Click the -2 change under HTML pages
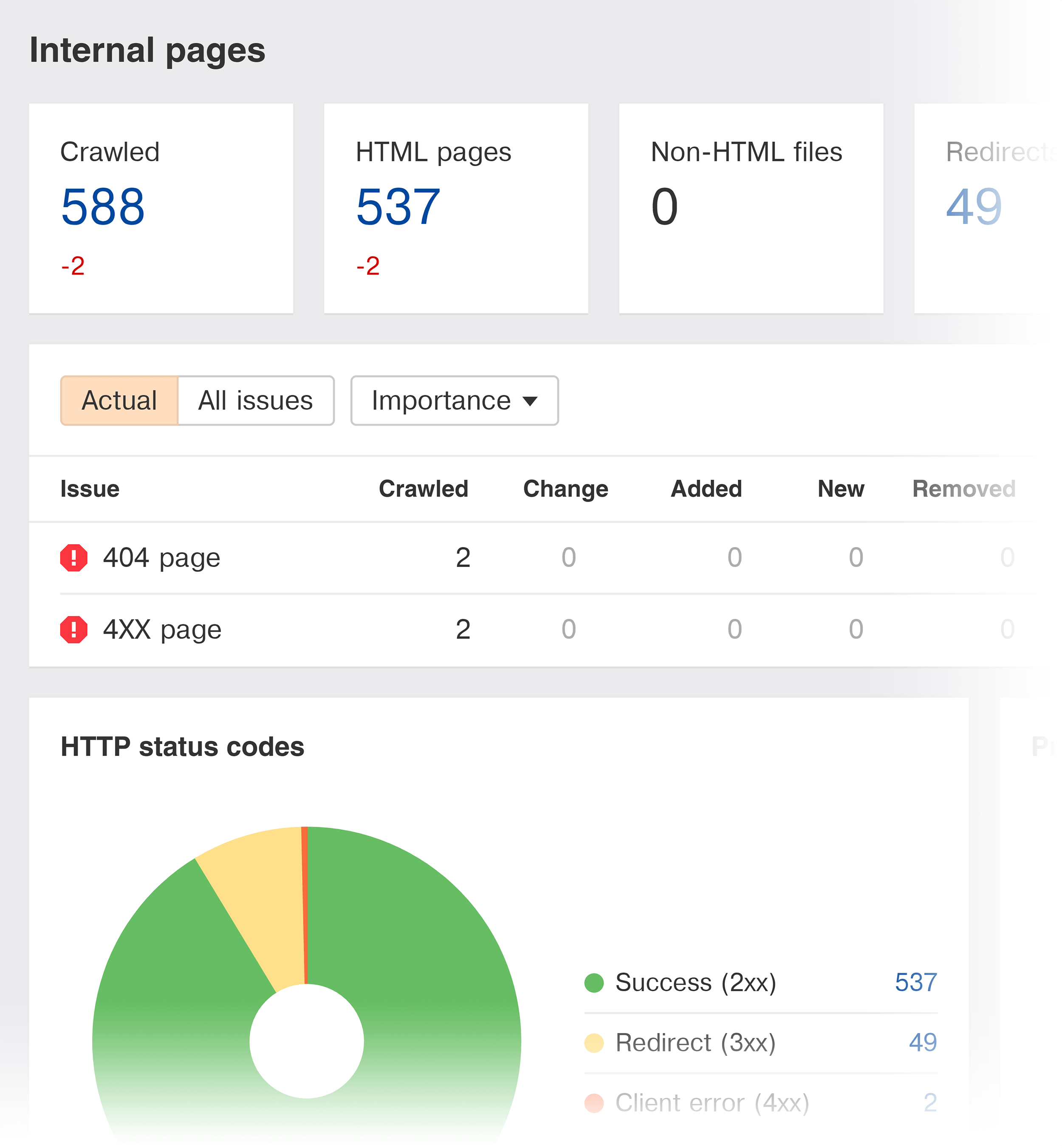The width and height of the screenshot is (1062, 1148). 368,266
